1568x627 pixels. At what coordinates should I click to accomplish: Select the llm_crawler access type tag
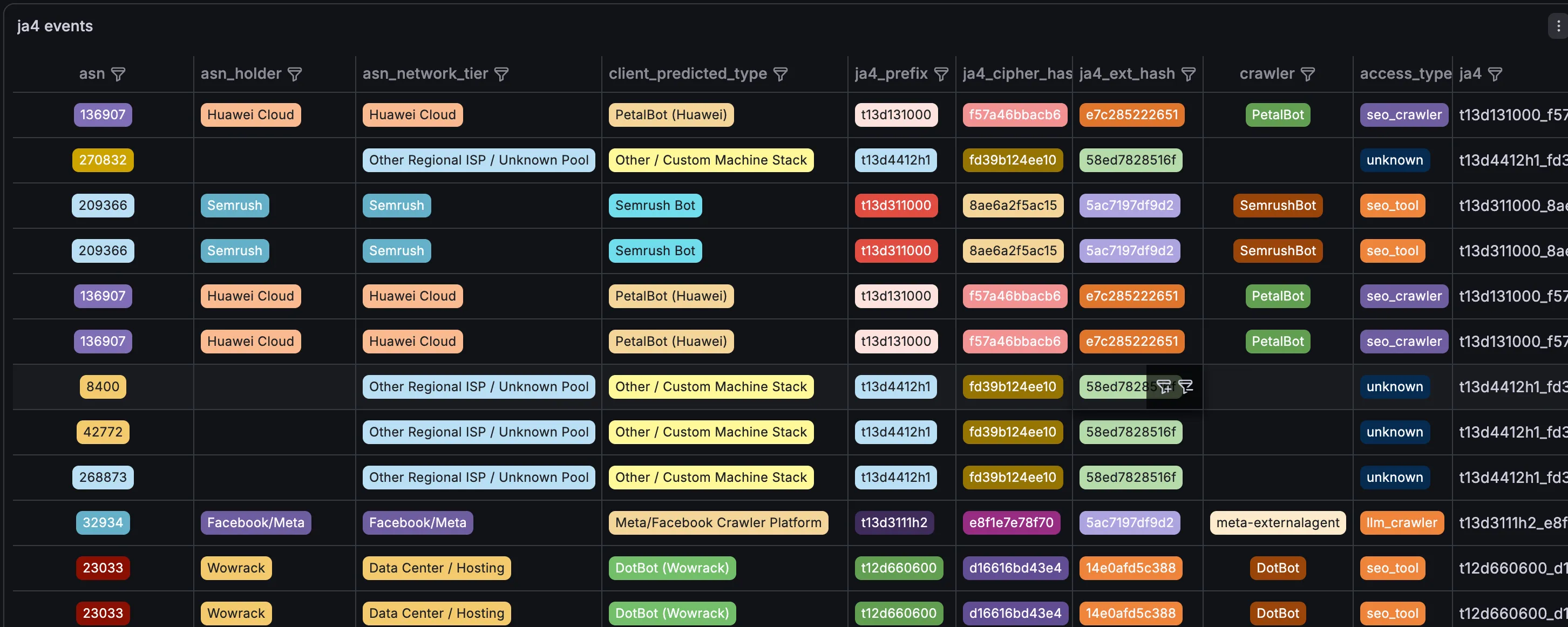(x=1401, y=523)
